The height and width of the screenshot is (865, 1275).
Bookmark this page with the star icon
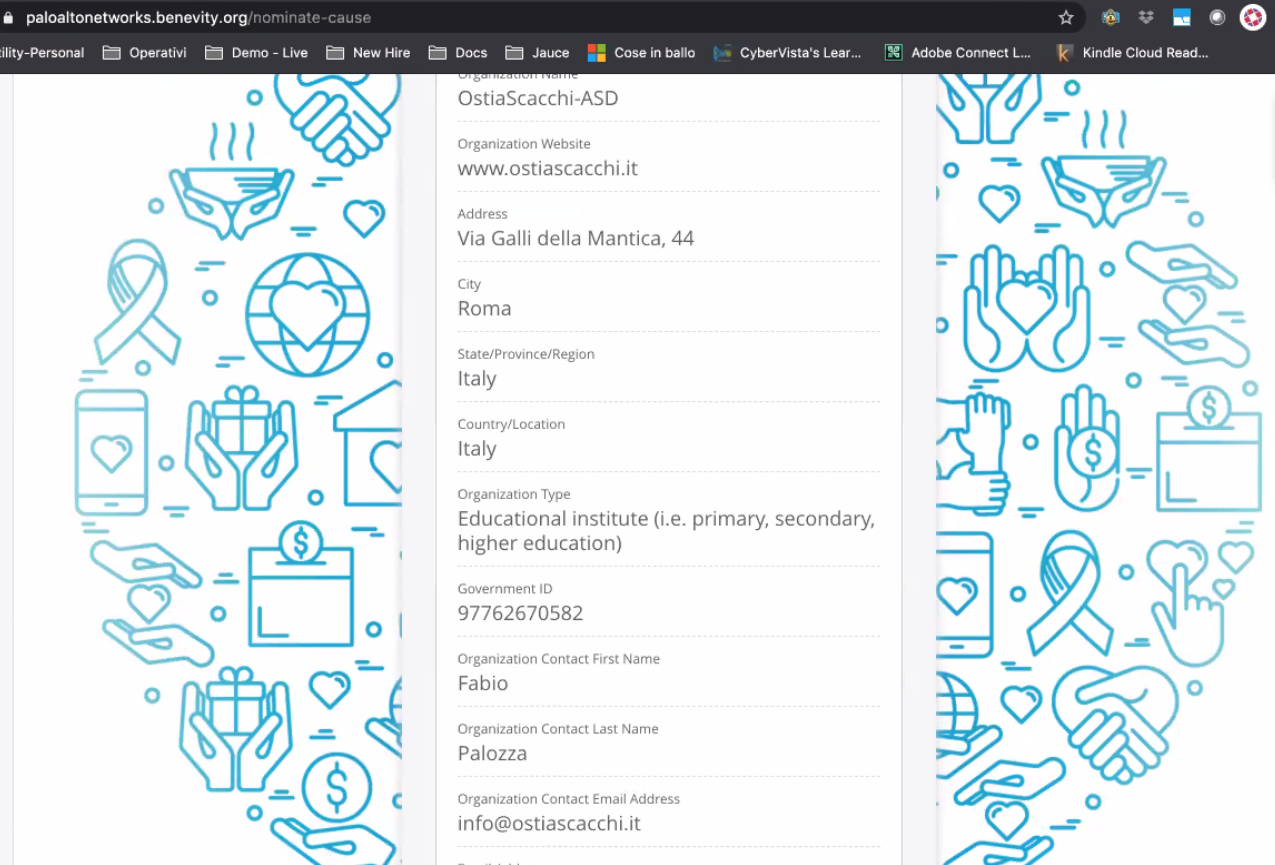click(1066, 18)
